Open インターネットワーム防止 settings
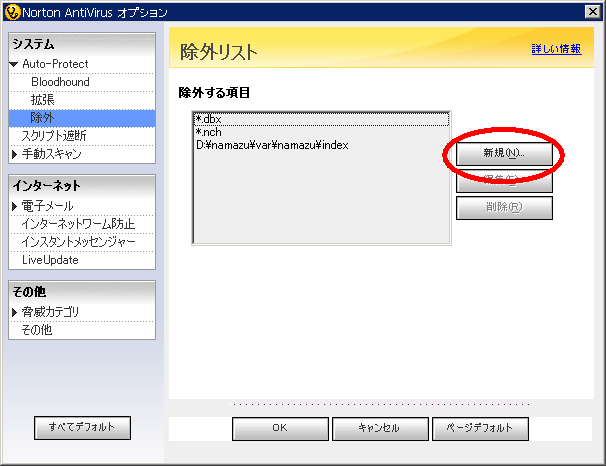This screenshot has width=606, height=466. pyautogui.click(x=78, y=224)
